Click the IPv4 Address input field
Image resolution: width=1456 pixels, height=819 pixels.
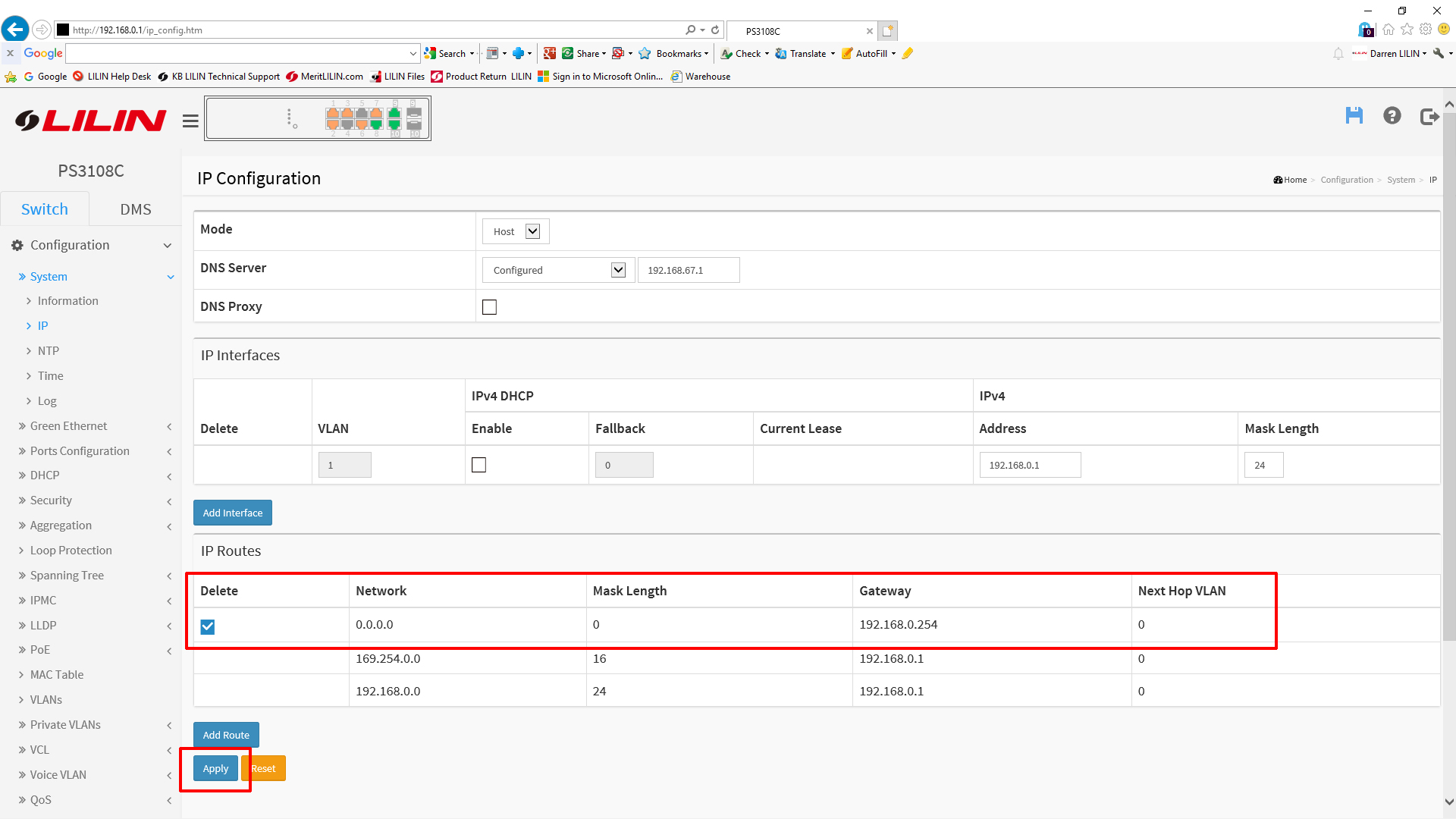(1029, 465)
